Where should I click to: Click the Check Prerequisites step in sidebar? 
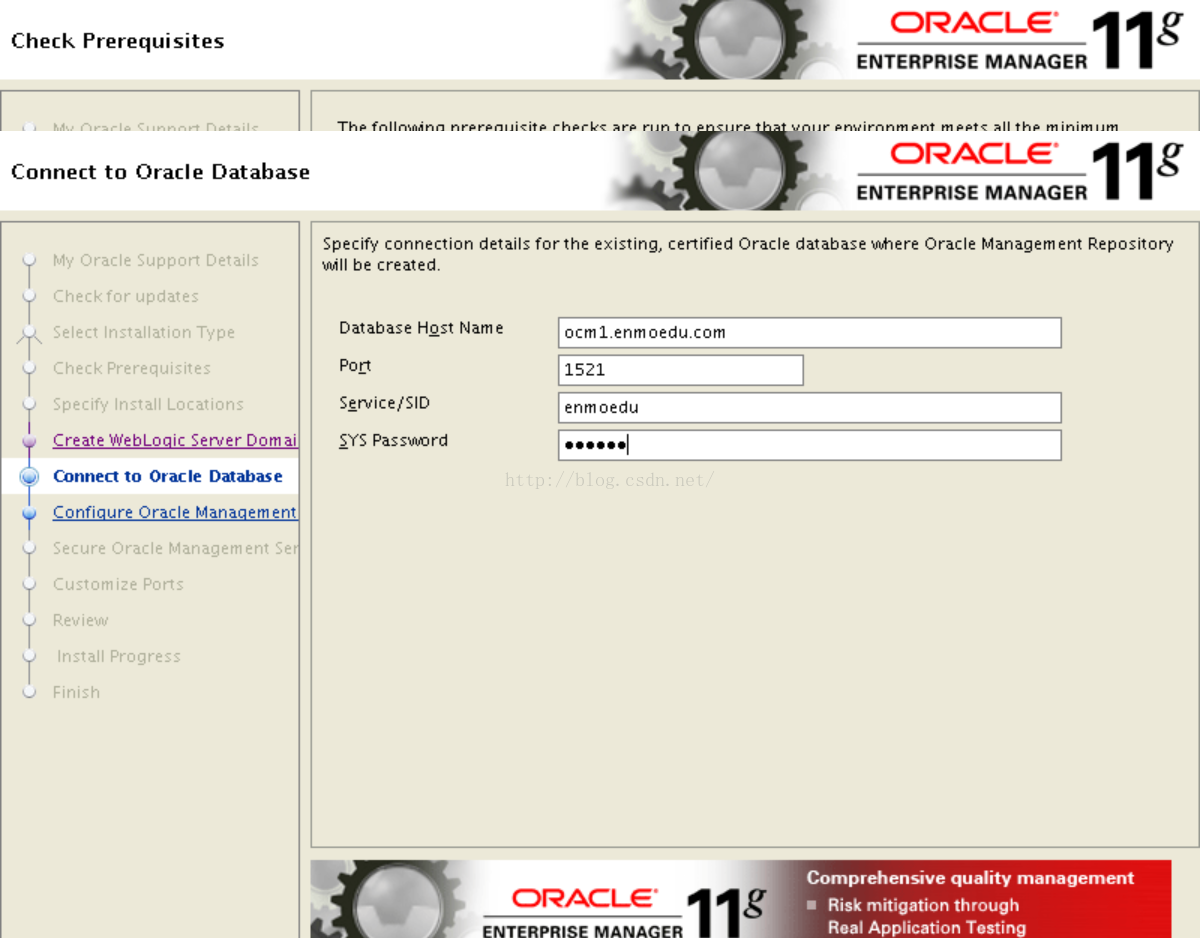point(132,368)
